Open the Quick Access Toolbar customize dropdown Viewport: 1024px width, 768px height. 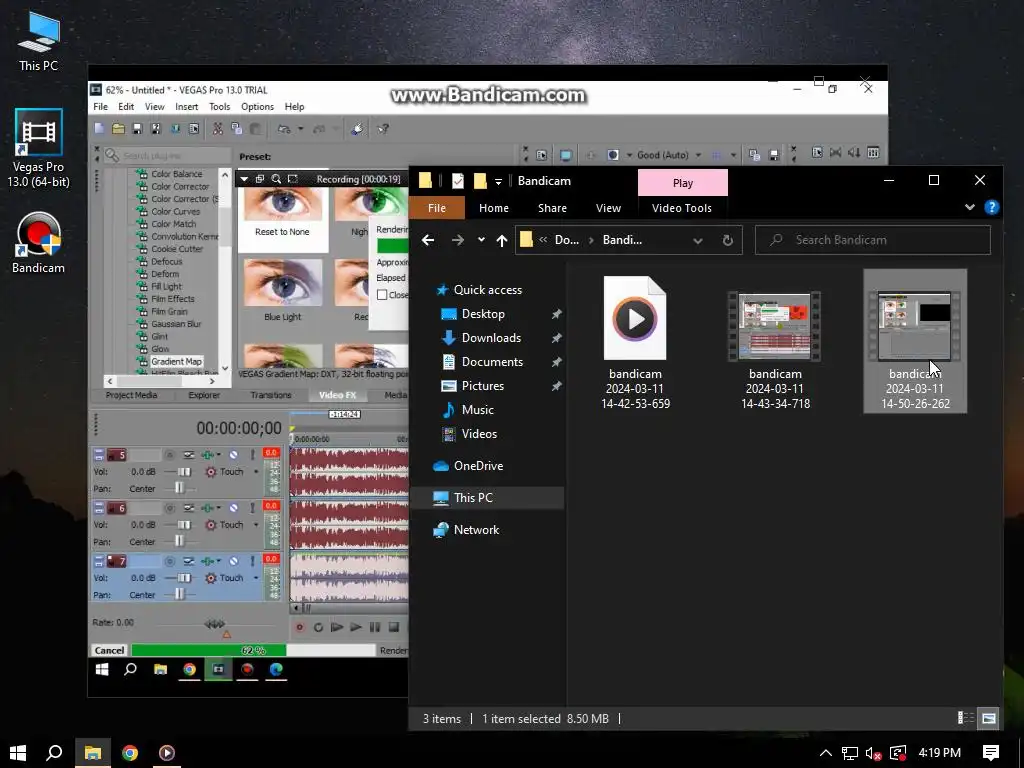[498, 182]
